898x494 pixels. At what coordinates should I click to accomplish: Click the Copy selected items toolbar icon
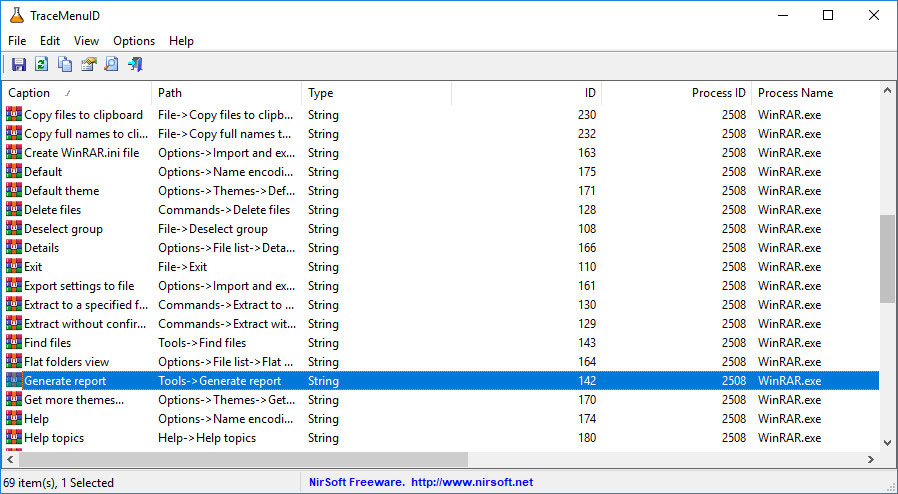(x=65, y=64)
